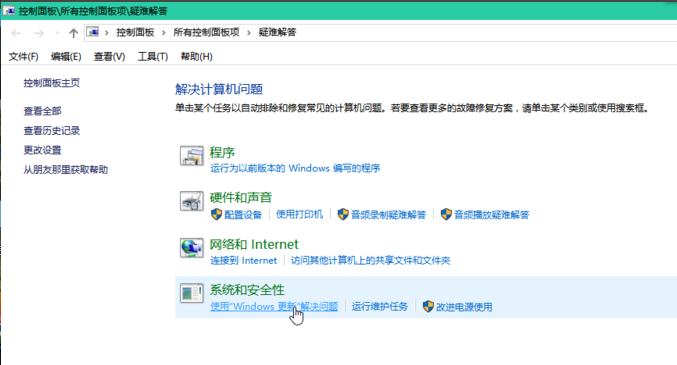The height and width of the screenshot is (365, 677).
Task: Click the 改进电源使用 link
Action: (464, 307)
